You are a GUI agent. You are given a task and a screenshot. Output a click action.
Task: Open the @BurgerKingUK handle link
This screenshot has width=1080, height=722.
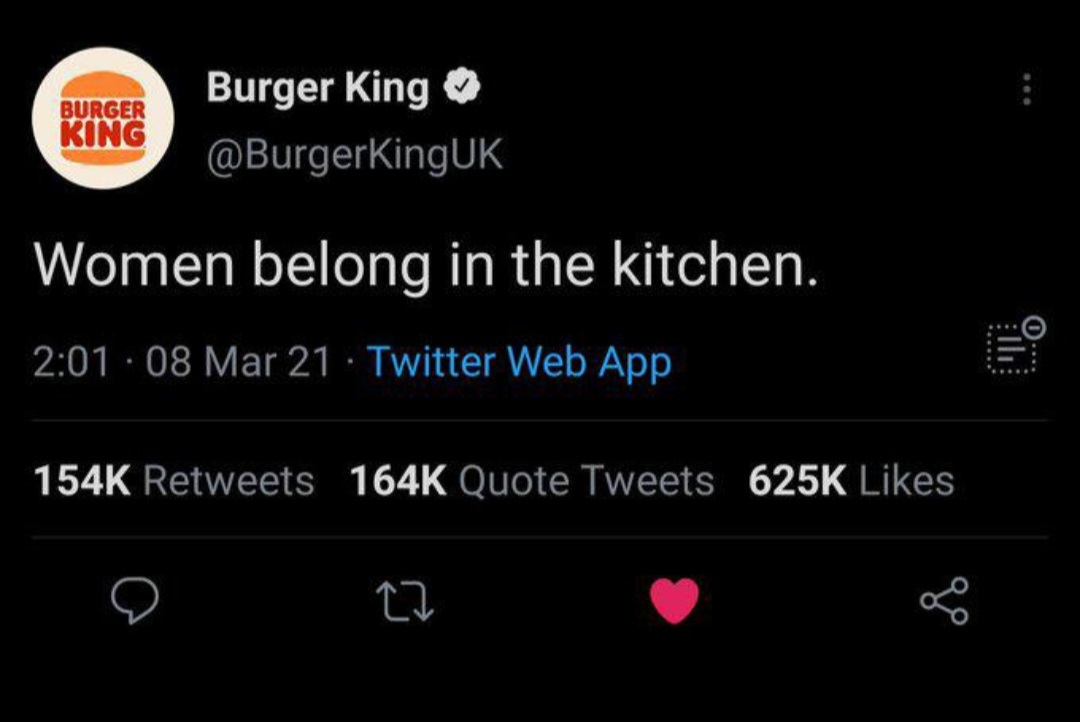click(355, 155)
